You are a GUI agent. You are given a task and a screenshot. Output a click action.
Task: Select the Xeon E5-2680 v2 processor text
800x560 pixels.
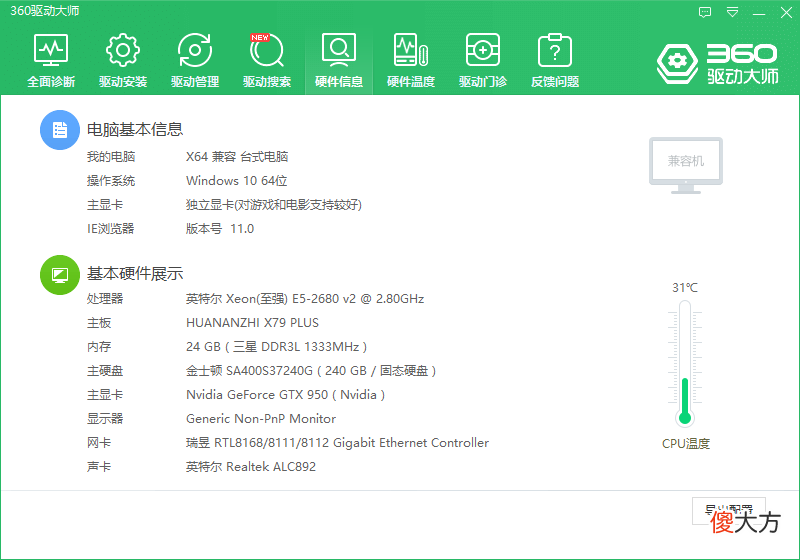tap(305, 299)
